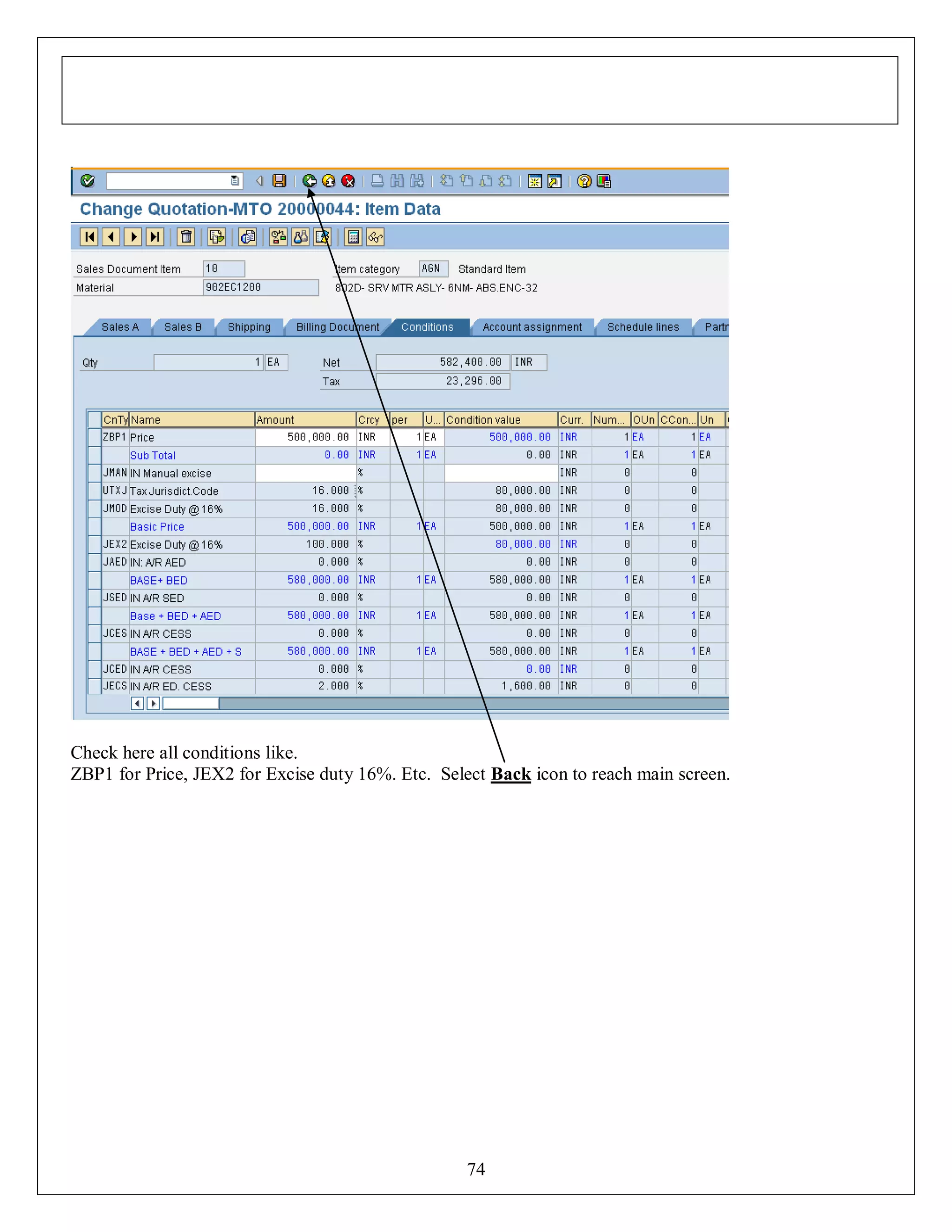Click the red Cancel icon

[348, 180]
